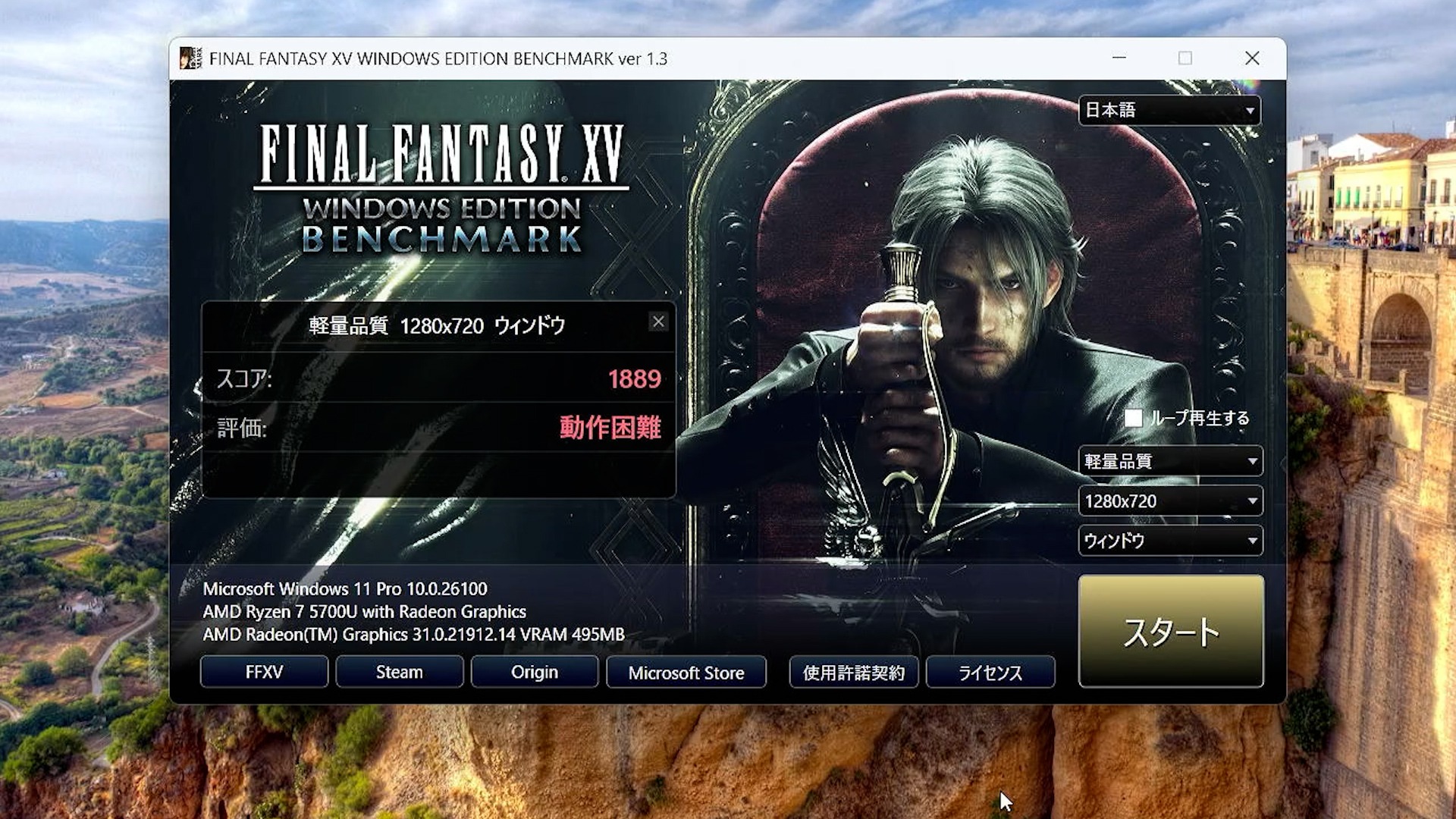Minimize the benchmark window
The image size is (1456, 819).
point(1119,58)
